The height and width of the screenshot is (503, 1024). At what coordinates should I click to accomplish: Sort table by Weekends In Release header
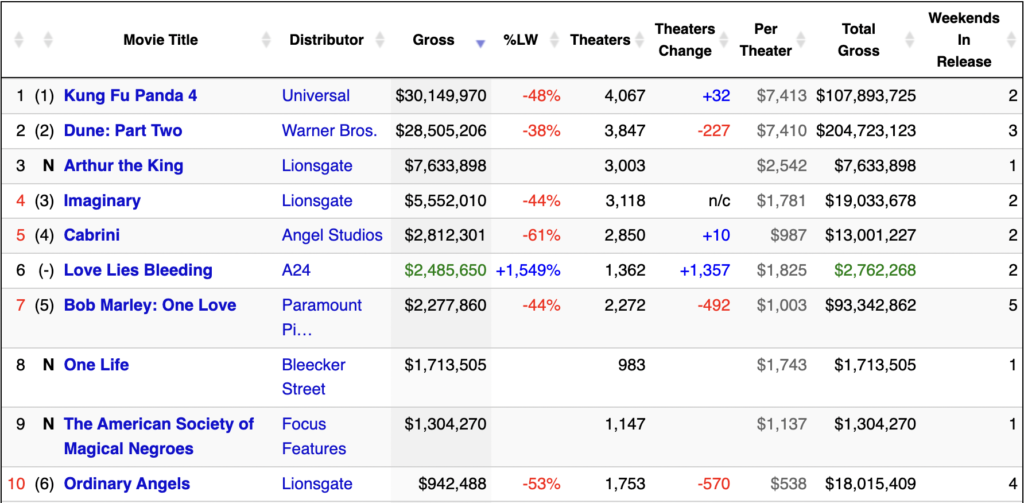pyautogui.click(x=964, y=40)
